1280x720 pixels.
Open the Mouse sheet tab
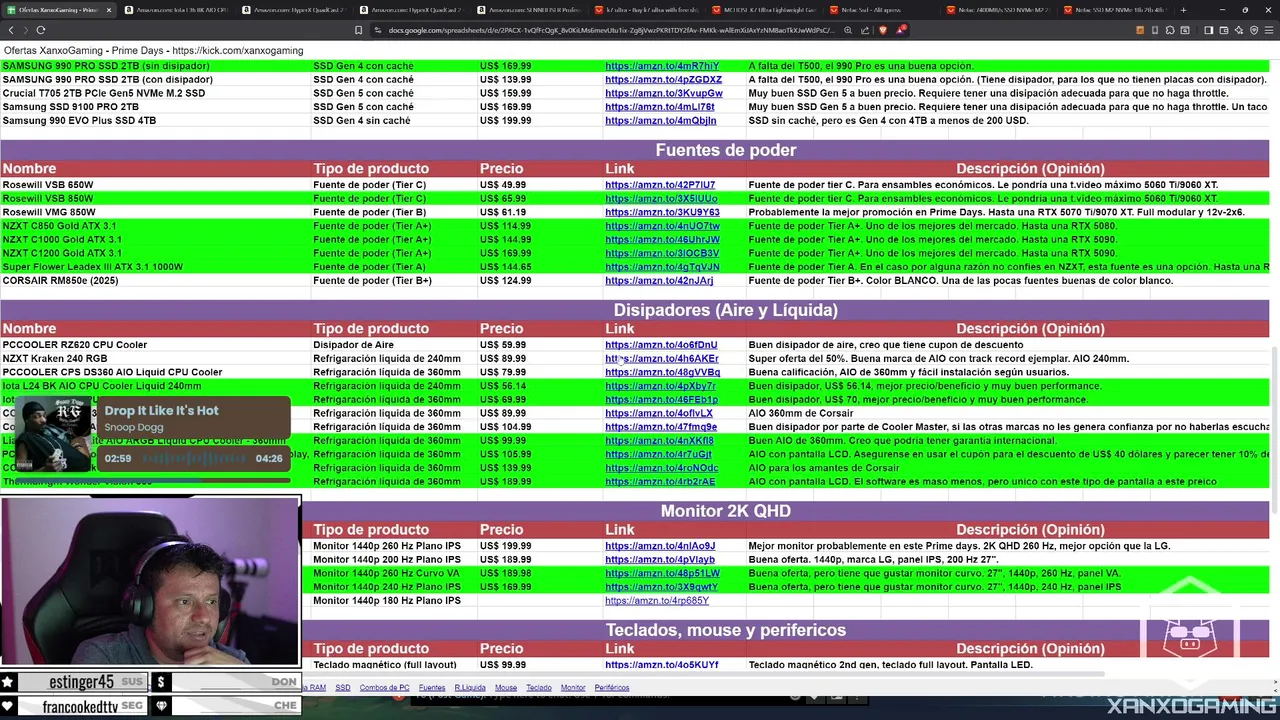[506, 688]
